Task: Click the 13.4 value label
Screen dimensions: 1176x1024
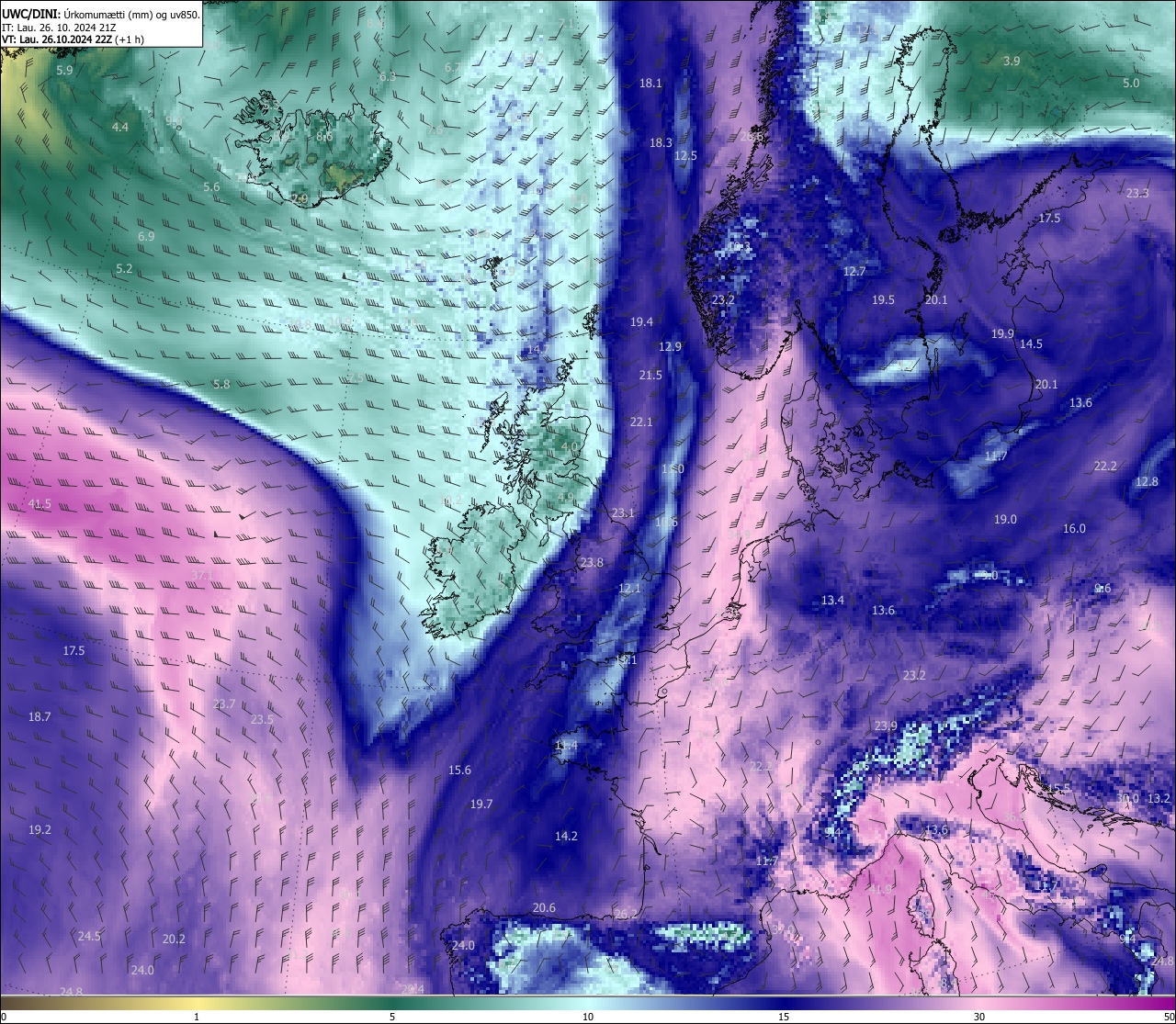Action: (832, 600)
